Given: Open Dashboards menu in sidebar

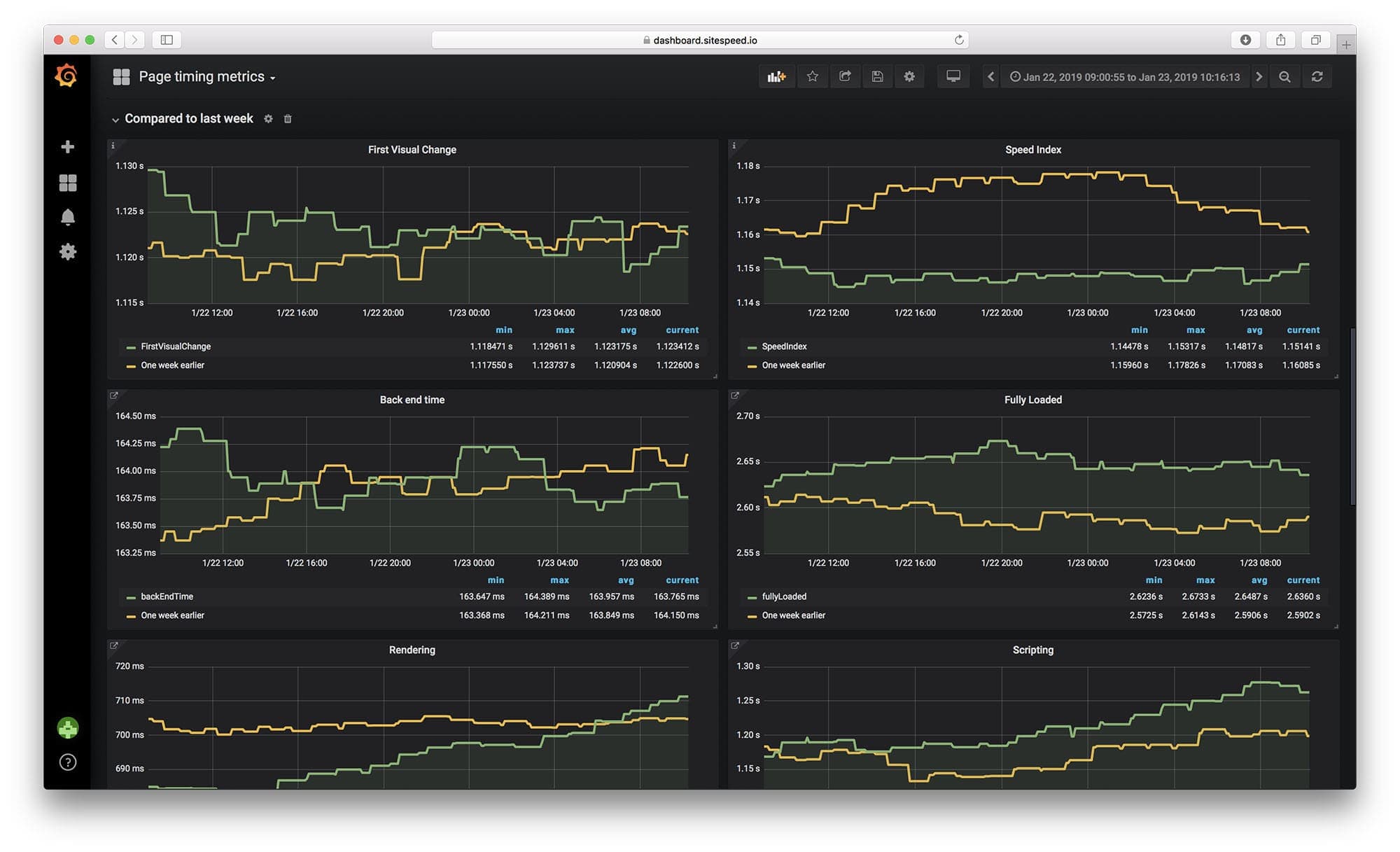Looking at the screenshot, I should 68,183.
